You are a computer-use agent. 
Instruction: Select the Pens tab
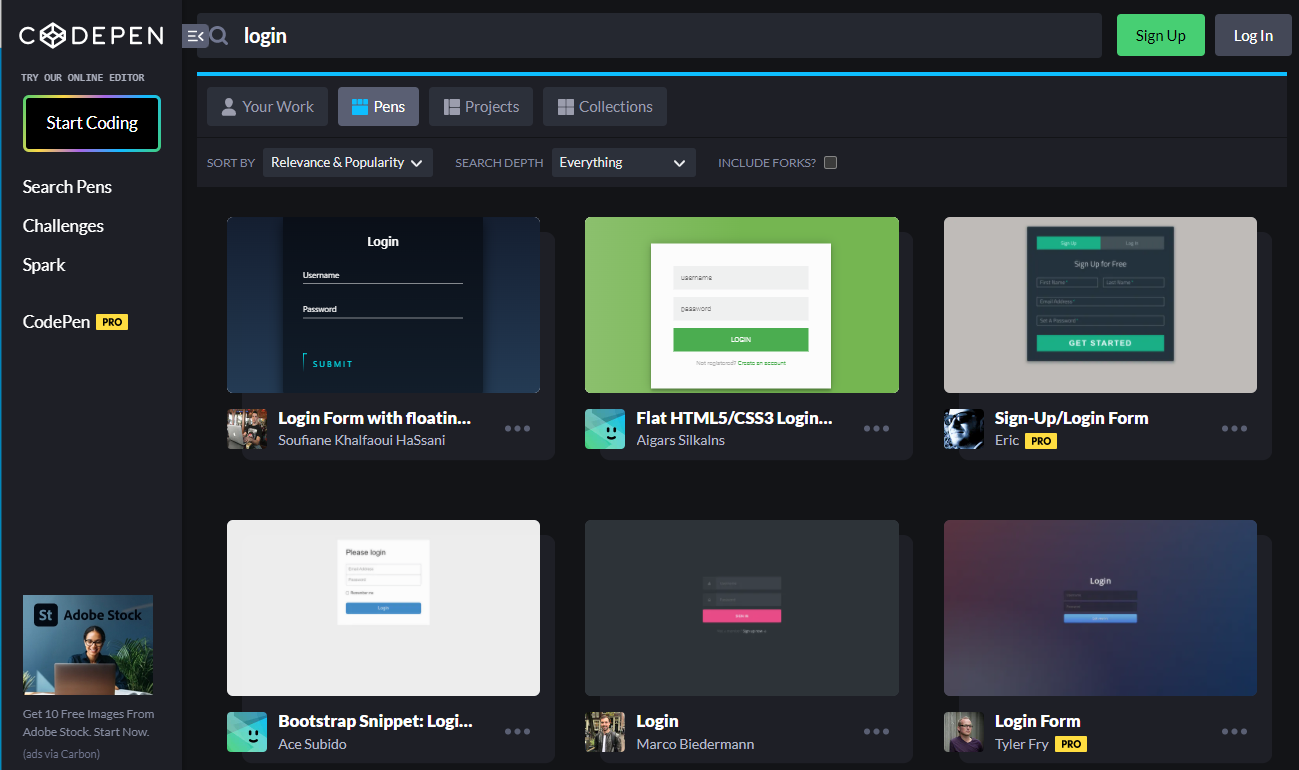pos(378,106)
